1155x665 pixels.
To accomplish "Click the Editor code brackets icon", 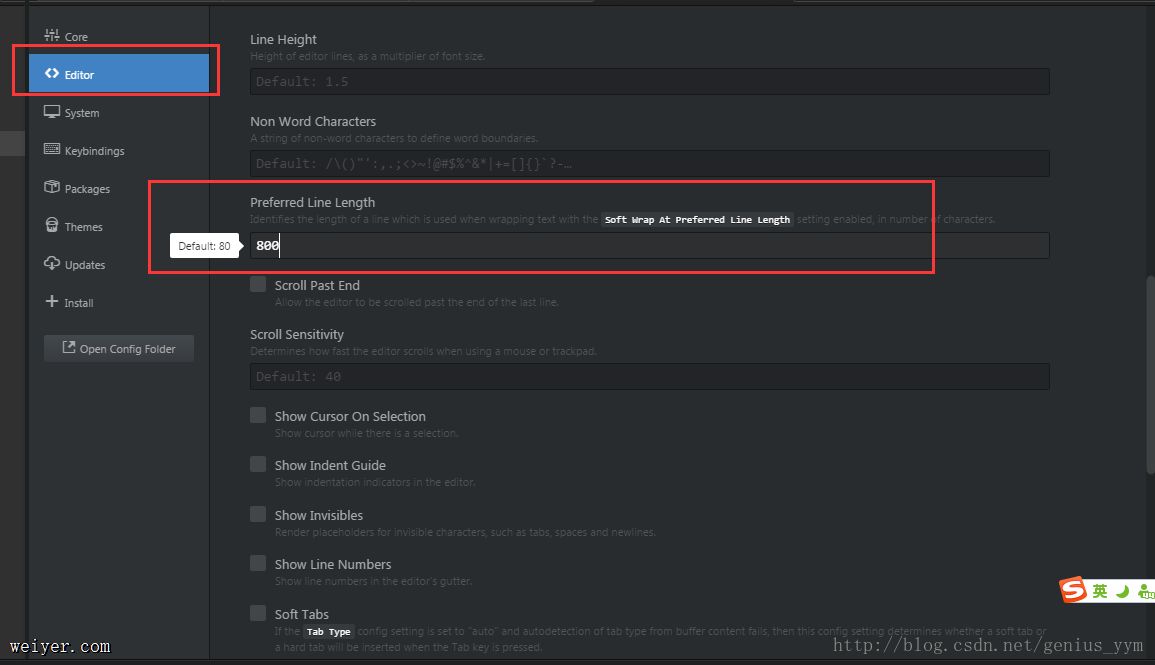I will click(52, 74).
